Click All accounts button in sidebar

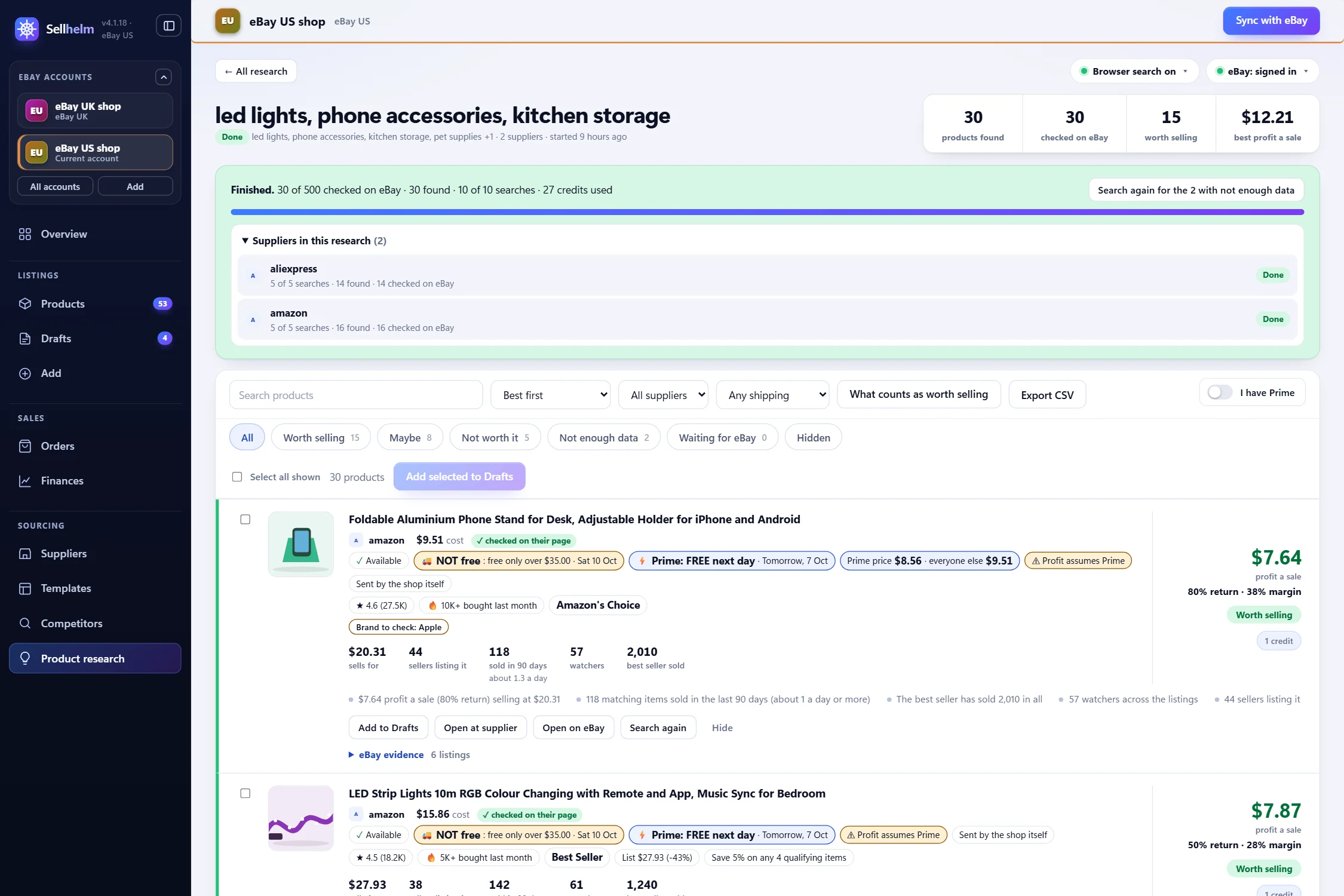[55, 186]
